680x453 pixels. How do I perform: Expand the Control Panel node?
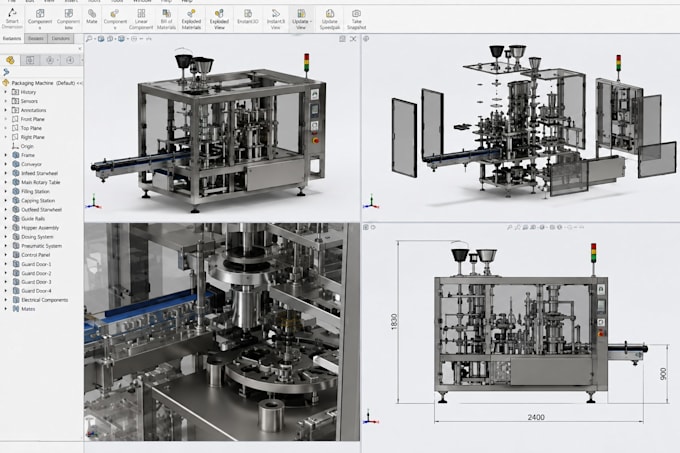pos(6,255)
